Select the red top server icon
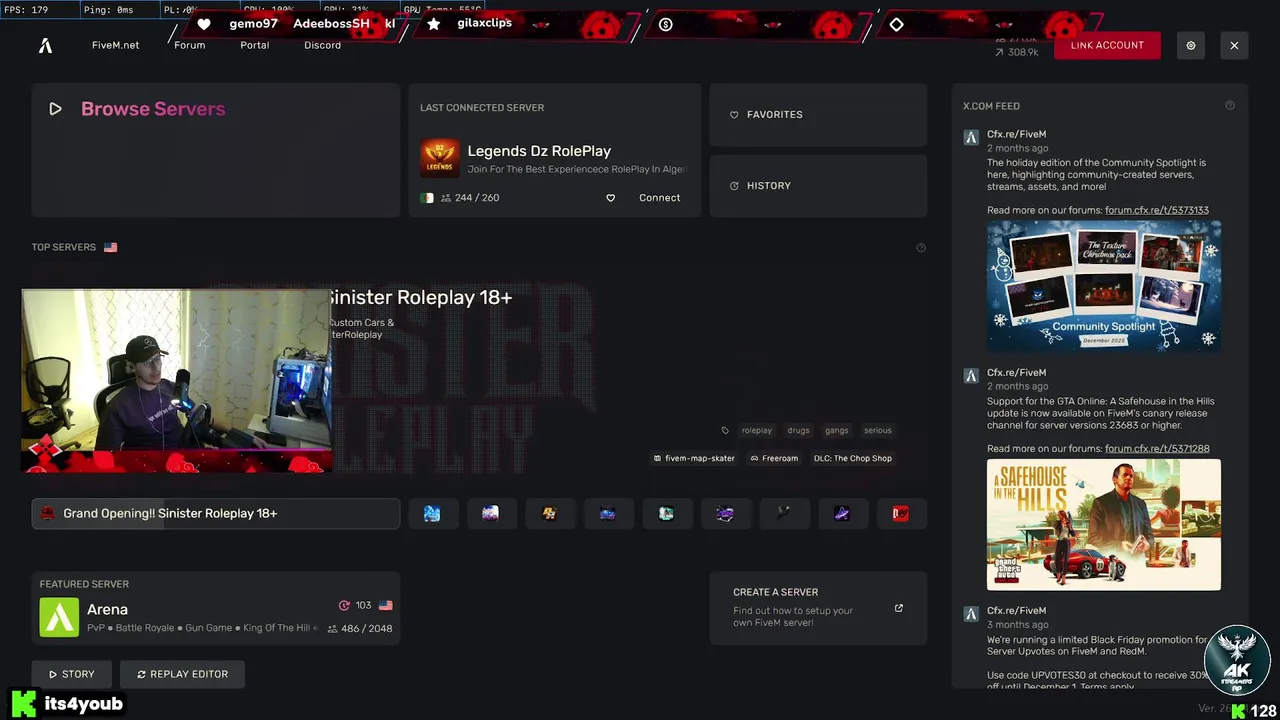Image resolution: width=1280 pixels, height=720 pixels. (x=901, y=513)
